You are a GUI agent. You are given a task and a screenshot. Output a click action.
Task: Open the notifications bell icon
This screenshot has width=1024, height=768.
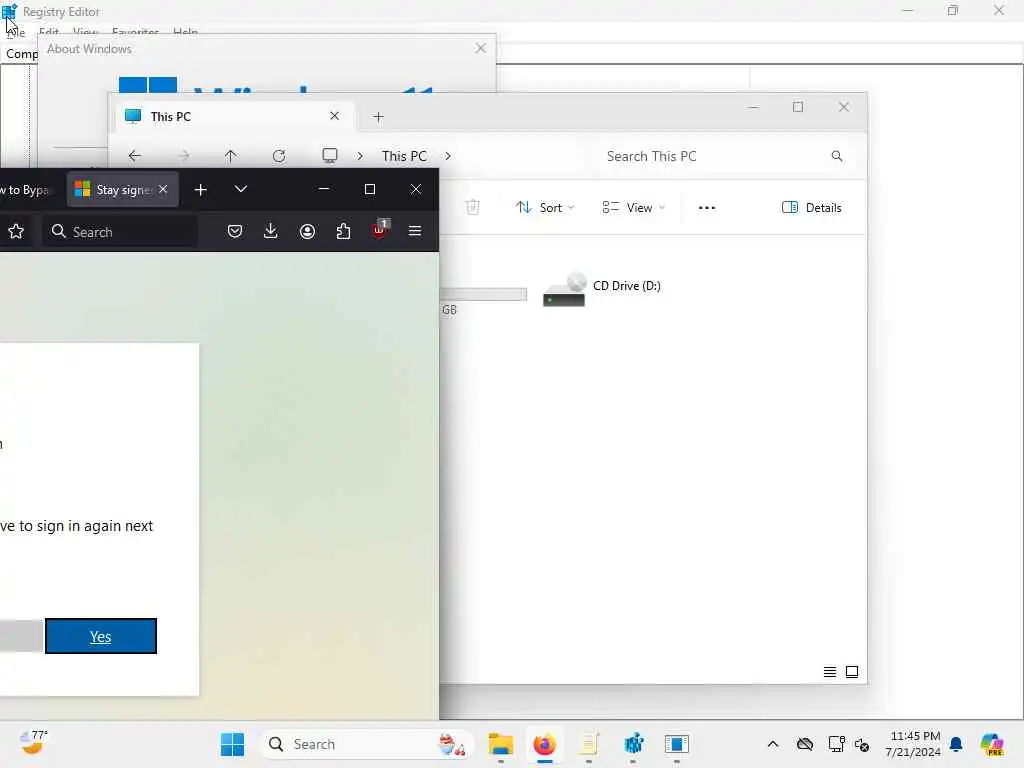click(956, 744)
